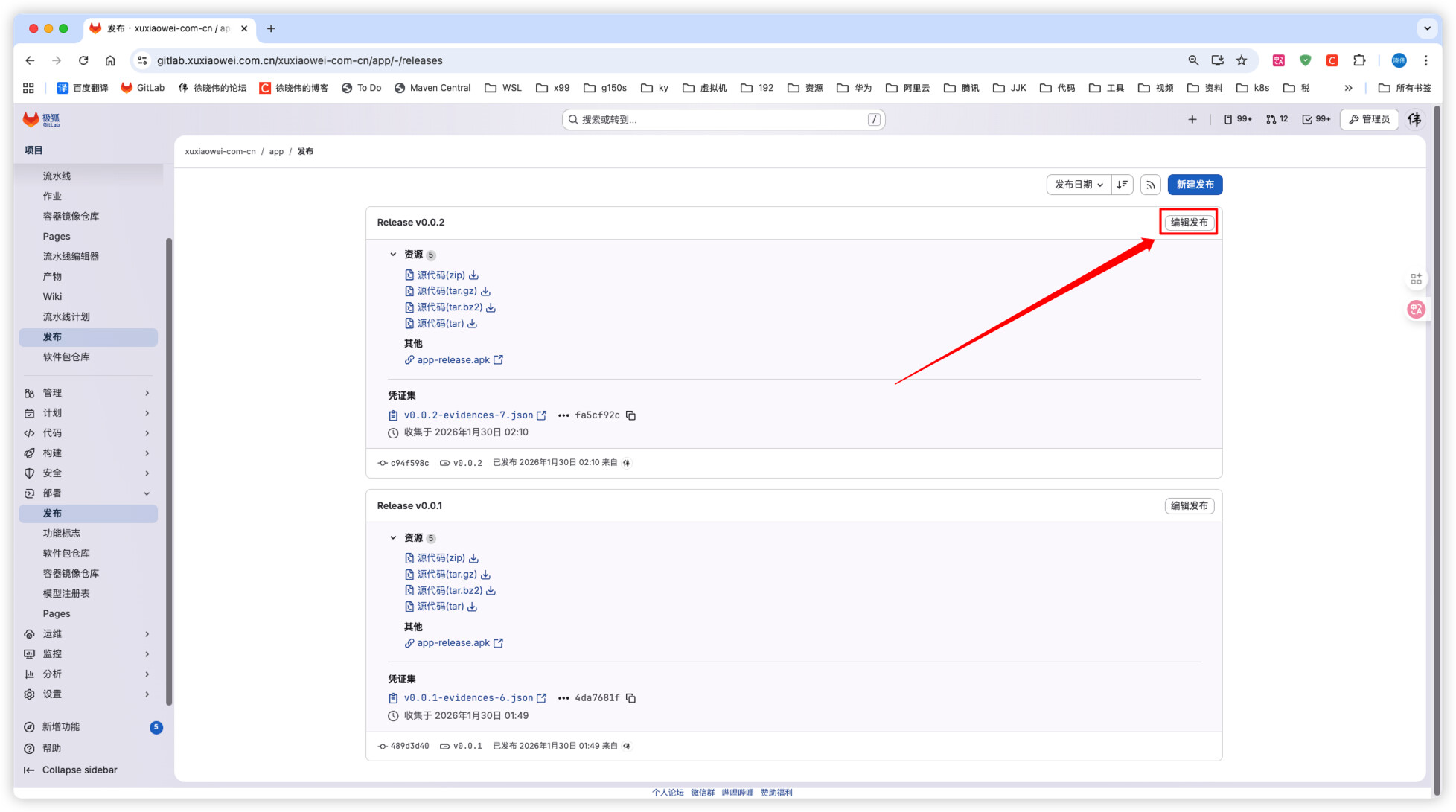This screenshot has width=1456, height=812.
Task: Click the to-do list counter icon
Action: click(x=1315, y=119)
